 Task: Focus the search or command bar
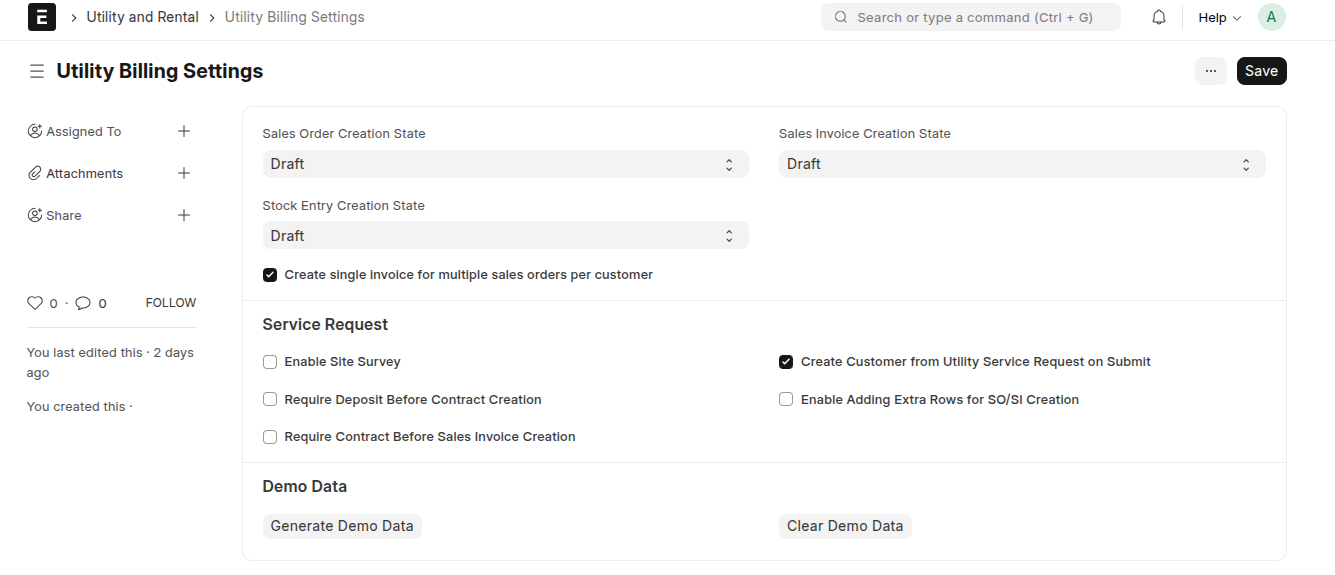point(971,17)
